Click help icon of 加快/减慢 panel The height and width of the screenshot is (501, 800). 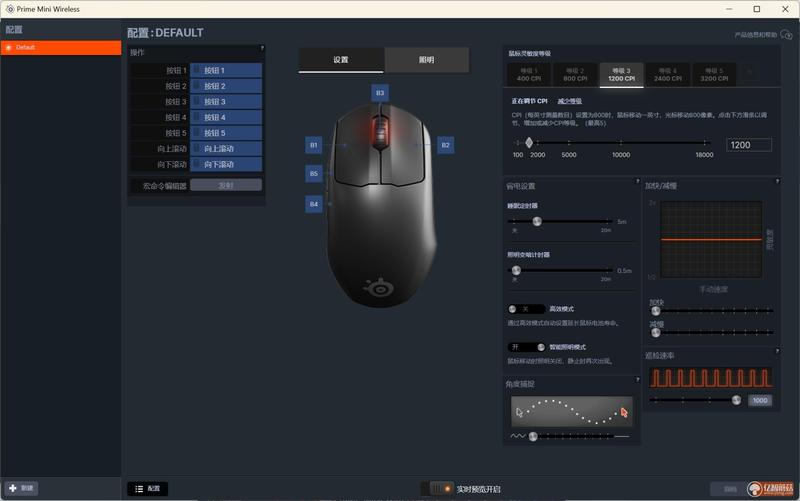click(777, 181)
